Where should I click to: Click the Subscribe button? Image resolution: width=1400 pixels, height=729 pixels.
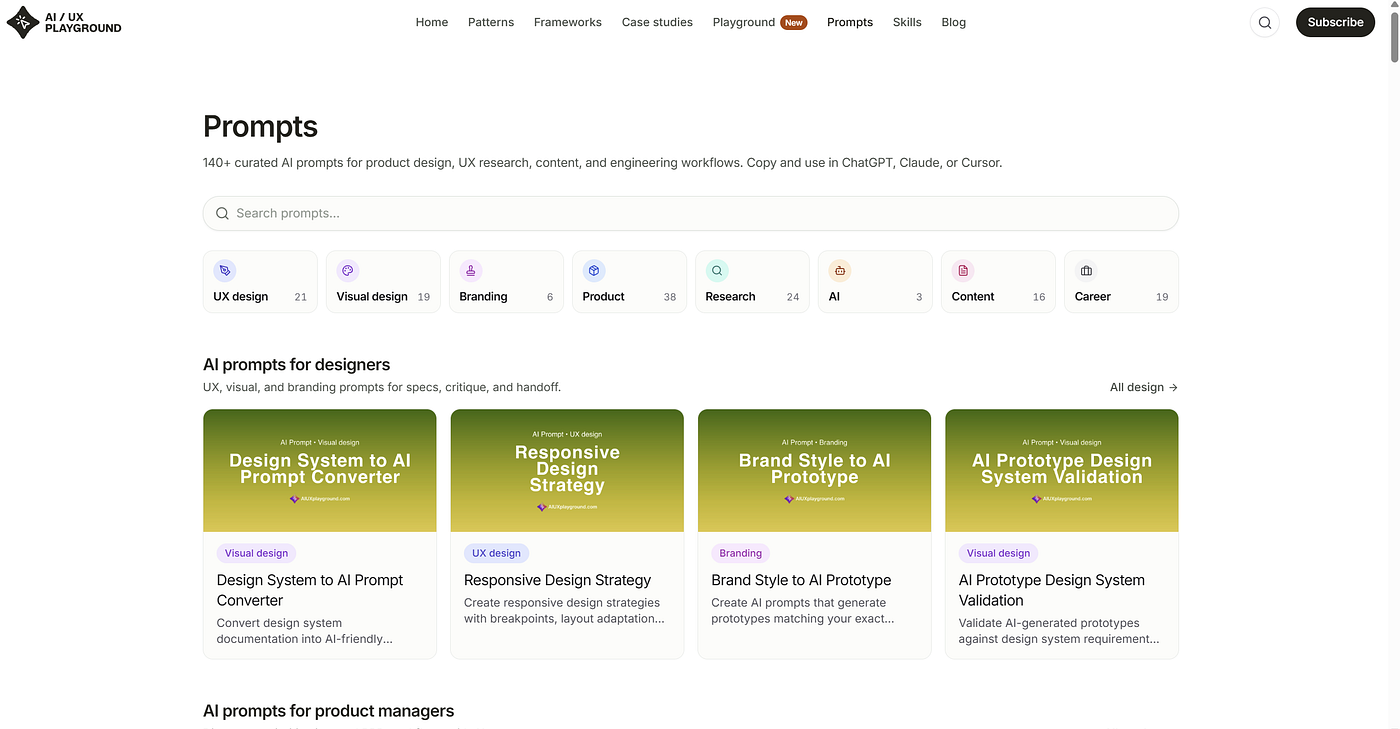(1335, 22)
